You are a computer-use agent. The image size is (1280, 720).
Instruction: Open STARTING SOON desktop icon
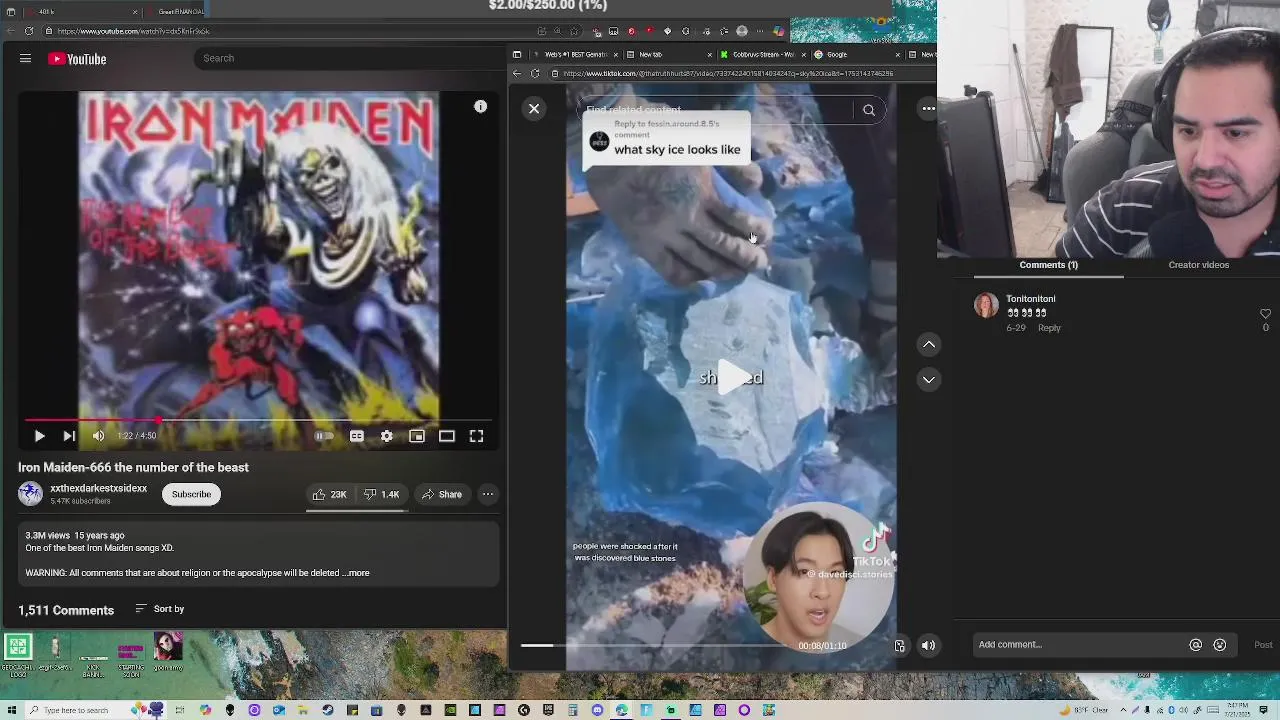click(131, 656)
